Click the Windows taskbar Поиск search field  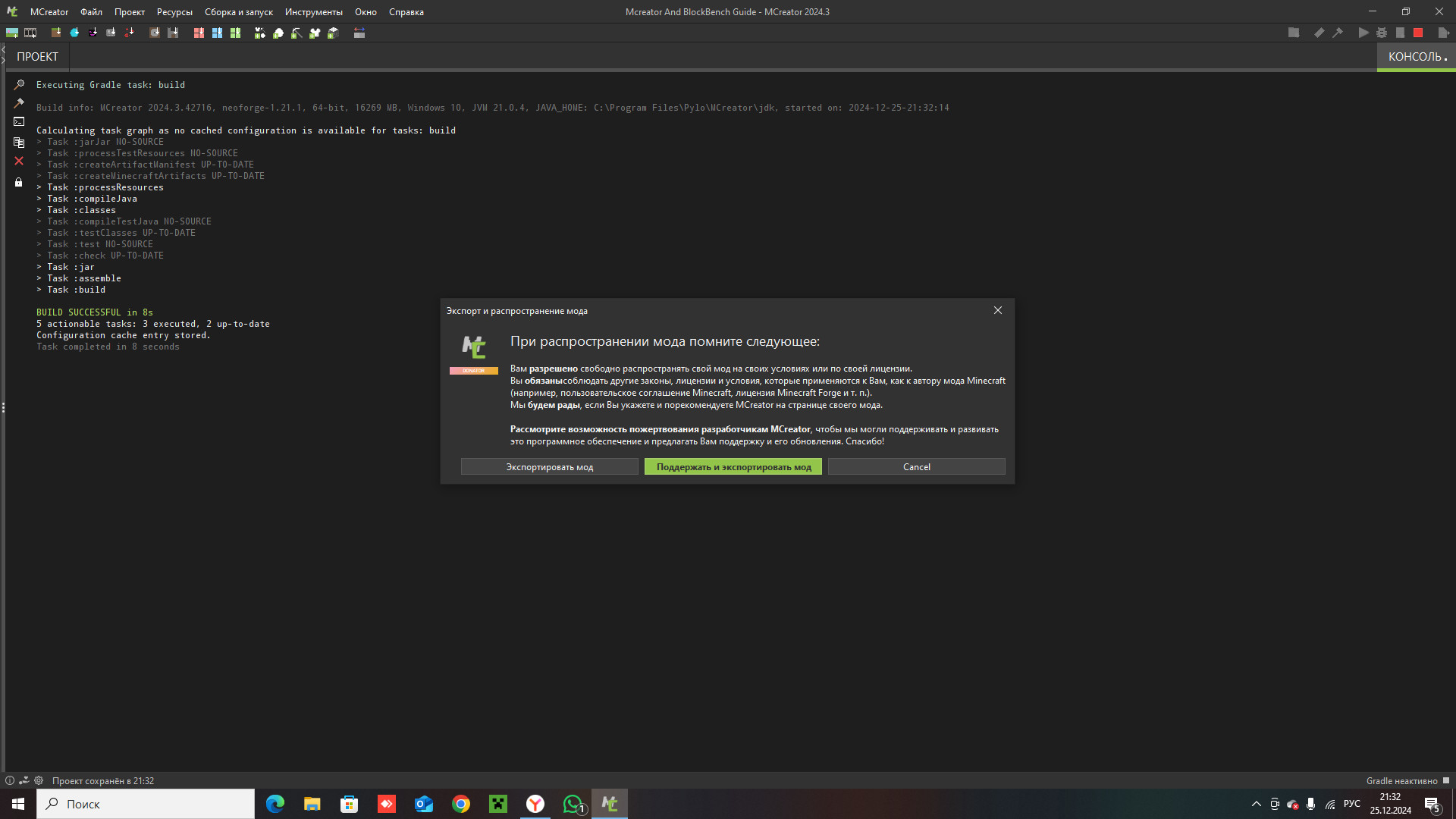tap(146, 804)
